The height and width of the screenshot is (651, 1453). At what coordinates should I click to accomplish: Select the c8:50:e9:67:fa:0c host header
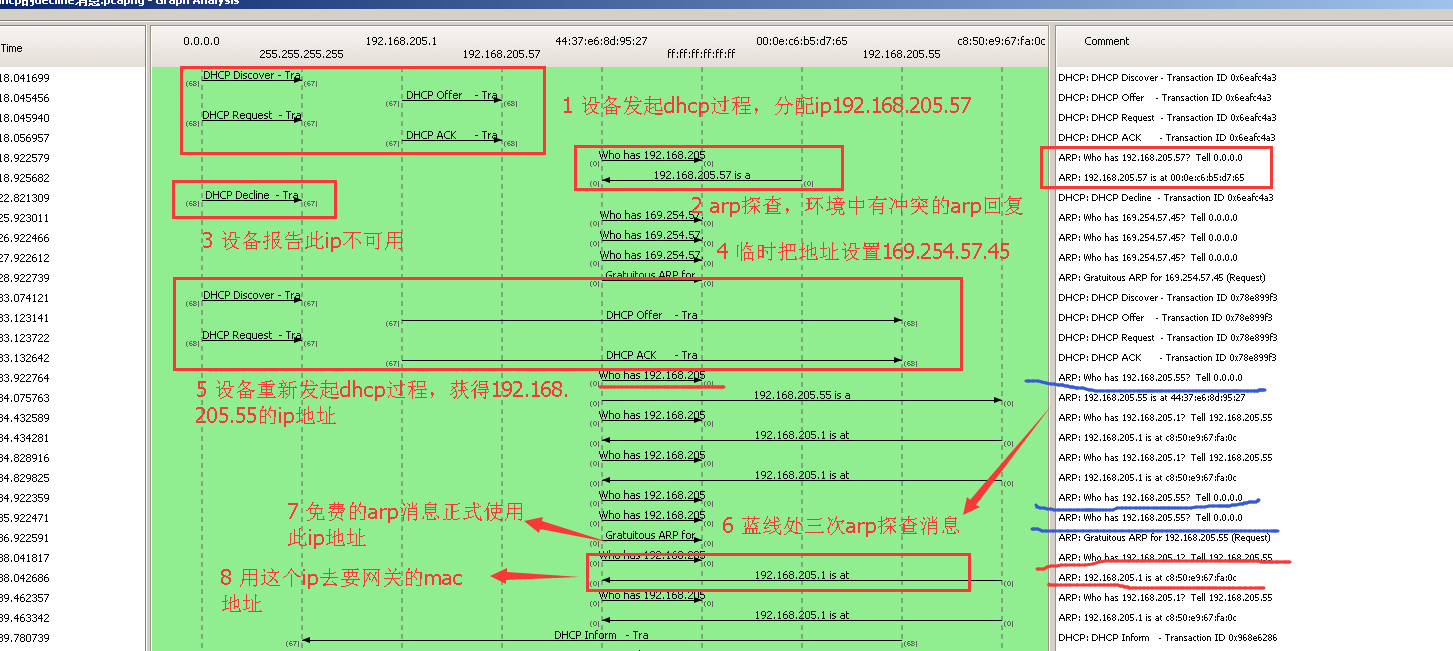[1001, 41]
